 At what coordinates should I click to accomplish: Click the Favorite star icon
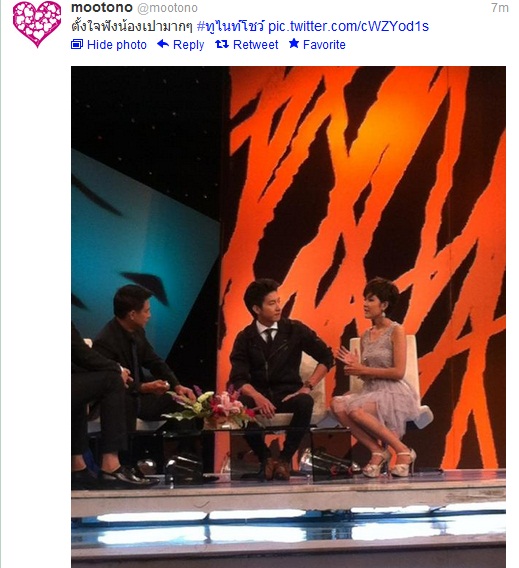[x=294, y=44]
